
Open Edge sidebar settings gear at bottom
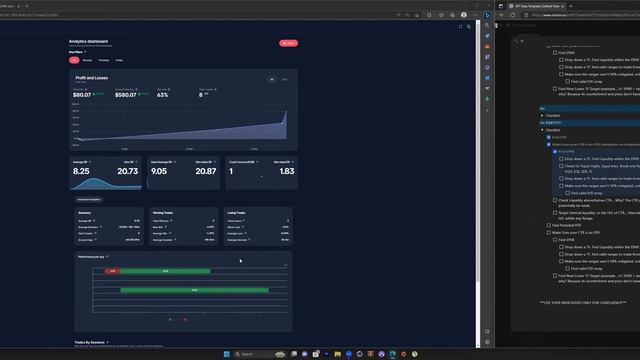coord(487,342)
